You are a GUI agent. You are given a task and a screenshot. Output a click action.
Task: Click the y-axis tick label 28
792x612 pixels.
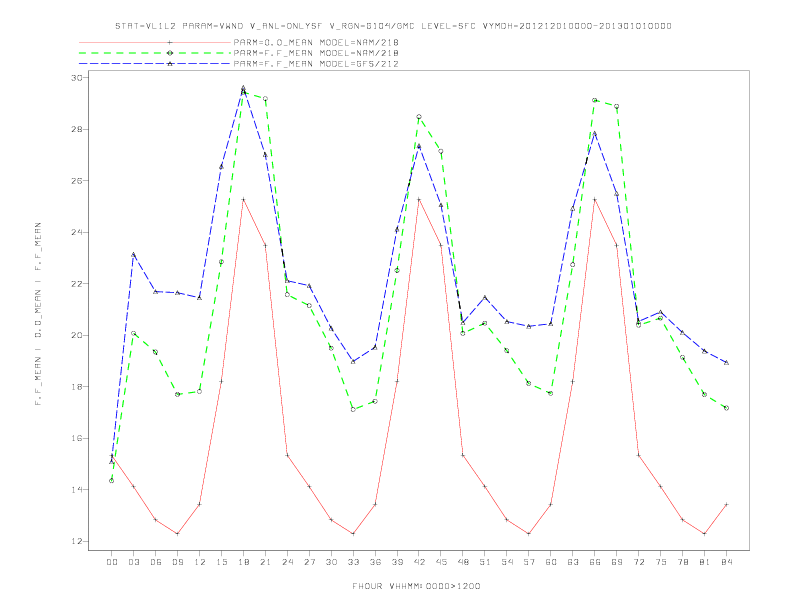[77, 129]
